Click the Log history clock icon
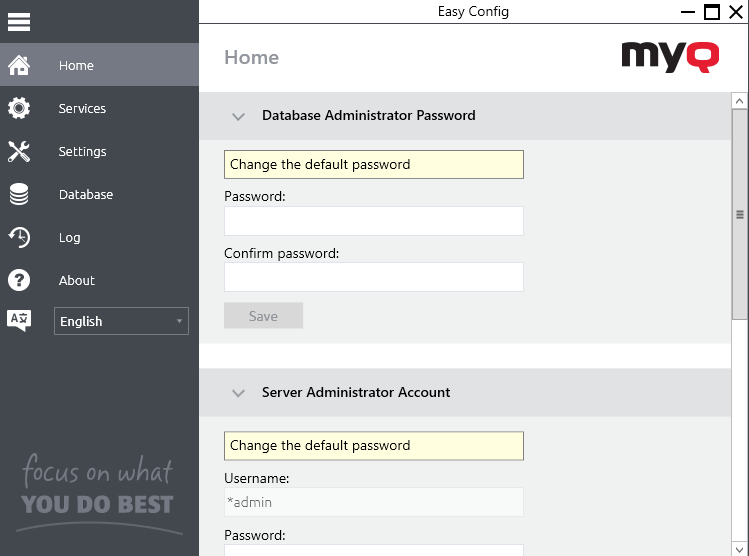Image resolution: width=749 pixels, height=556 pixels. 19,238
